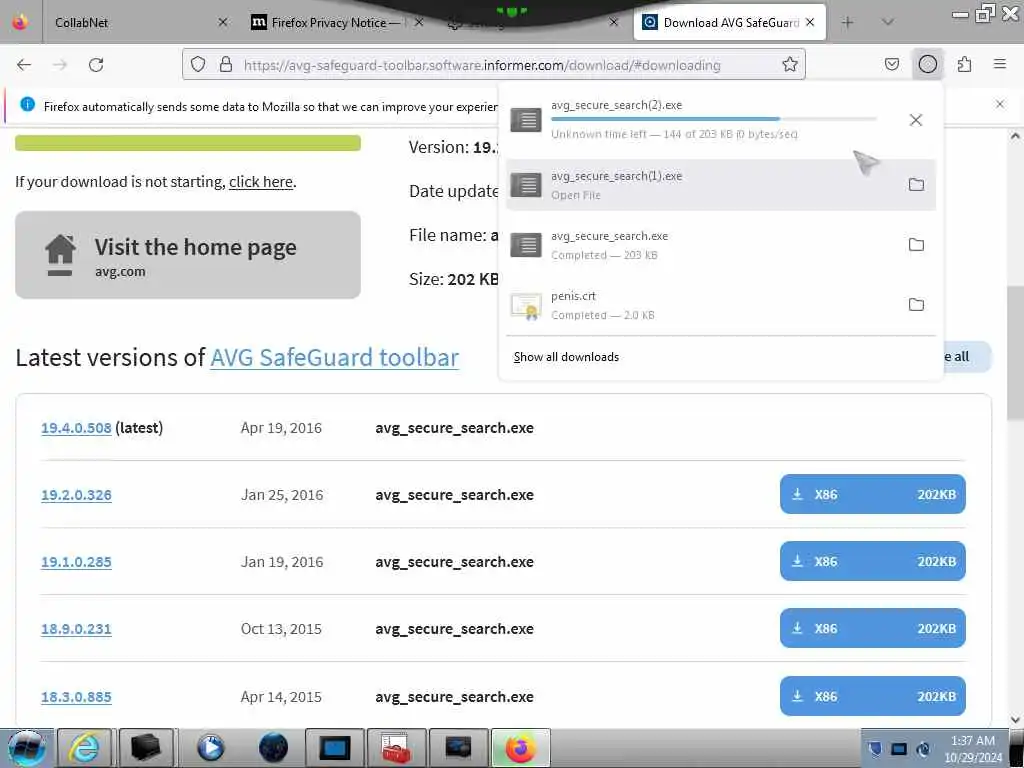Expand the list all tabs chevron
The image size is (1024, 768).
click(x=887, y=22)
